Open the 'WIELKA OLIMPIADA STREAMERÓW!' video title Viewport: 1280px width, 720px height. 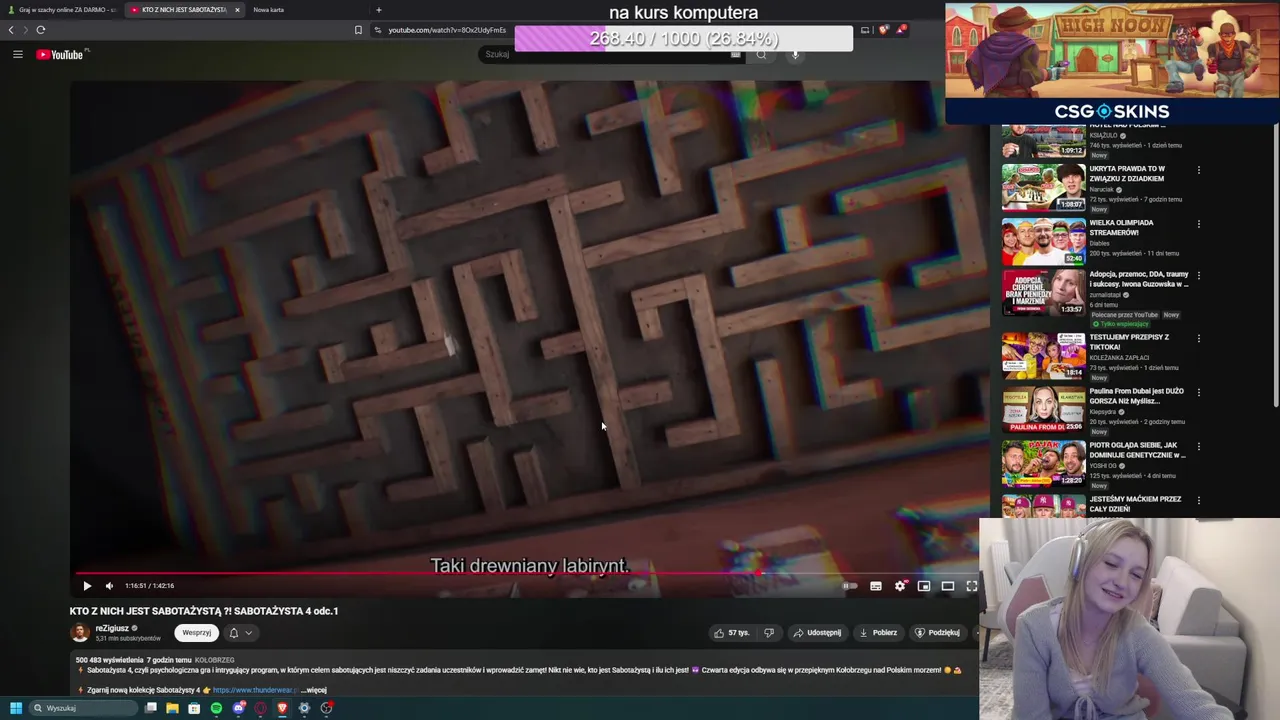click(1121, 228)
